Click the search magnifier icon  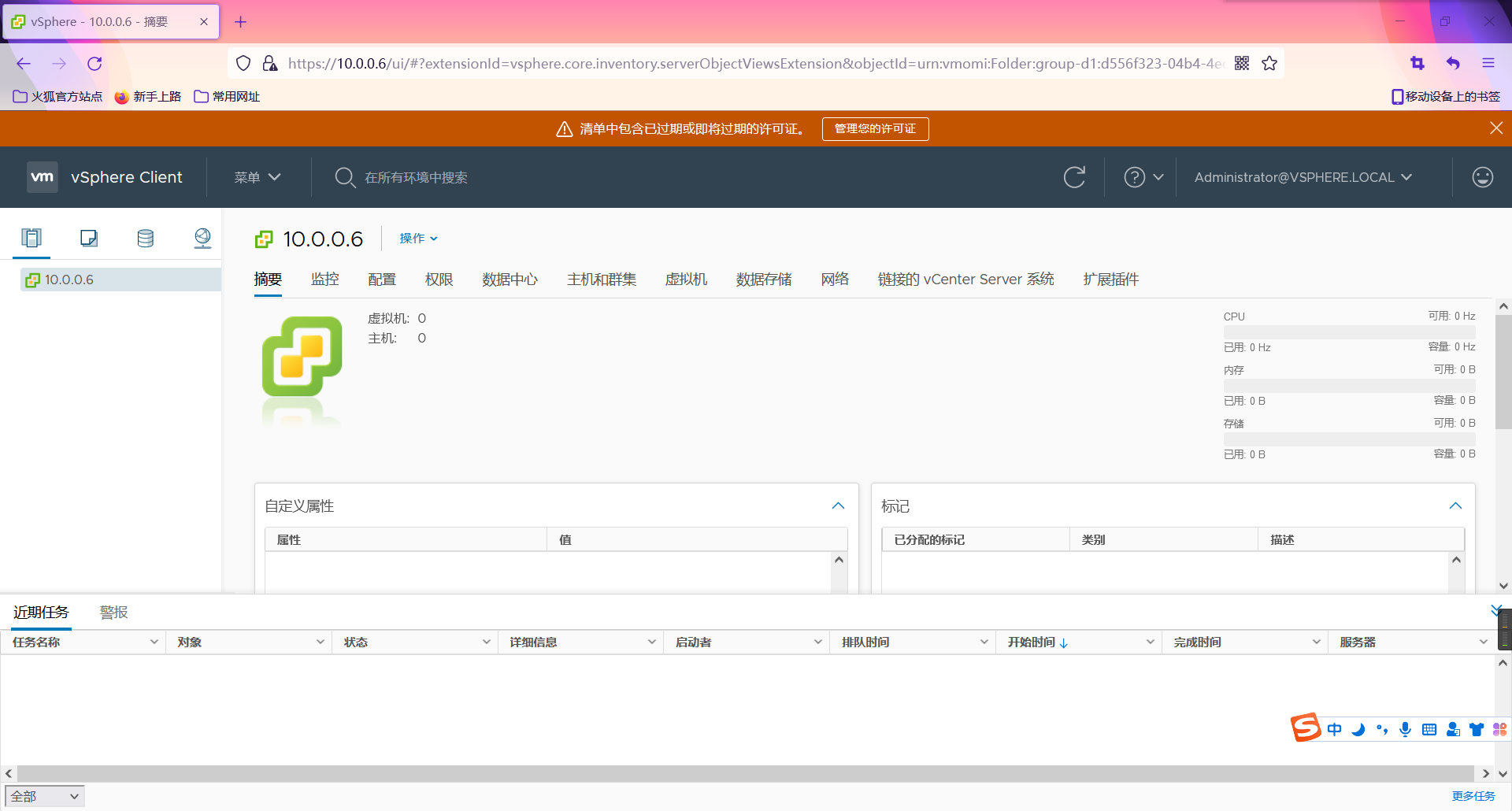[x=344, y=177]
